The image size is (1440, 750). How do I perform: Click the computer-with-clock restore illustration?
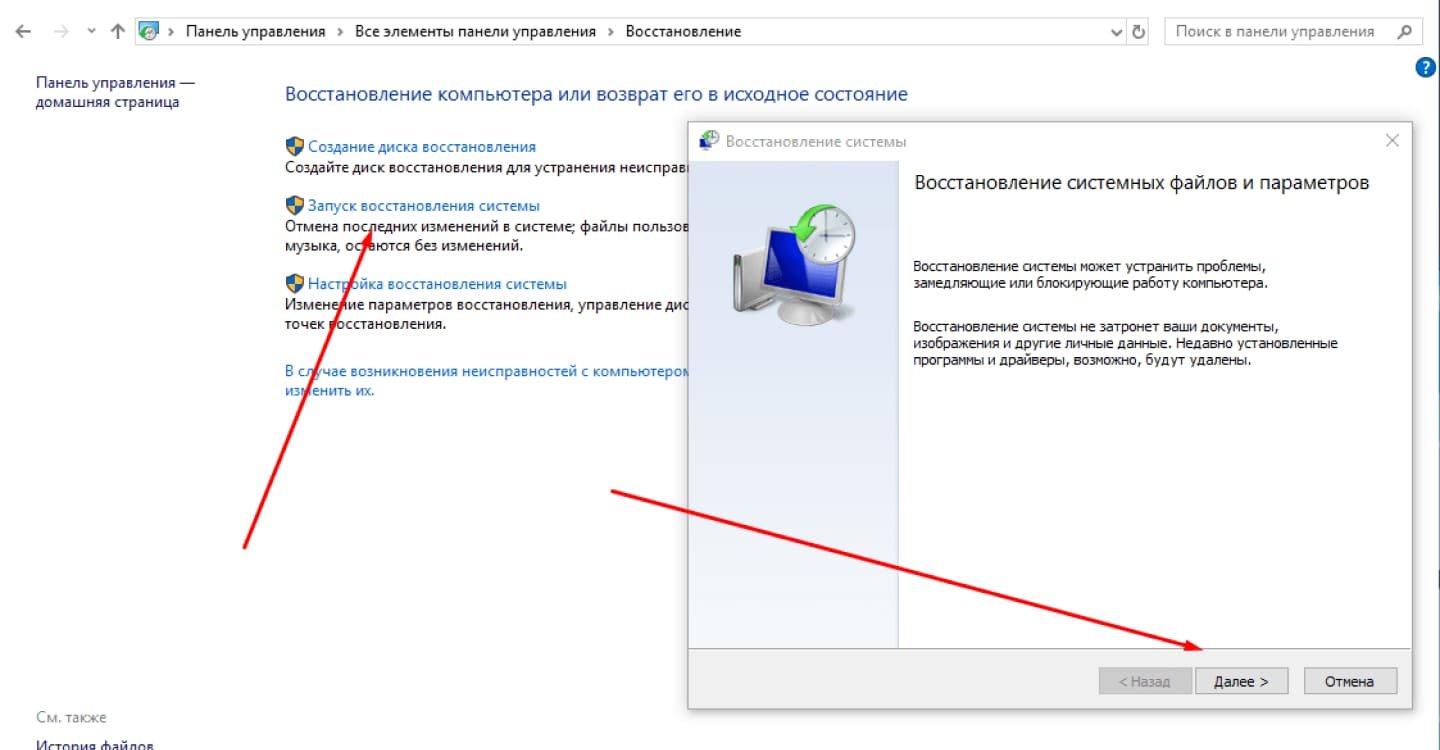(x=795, y=263)
